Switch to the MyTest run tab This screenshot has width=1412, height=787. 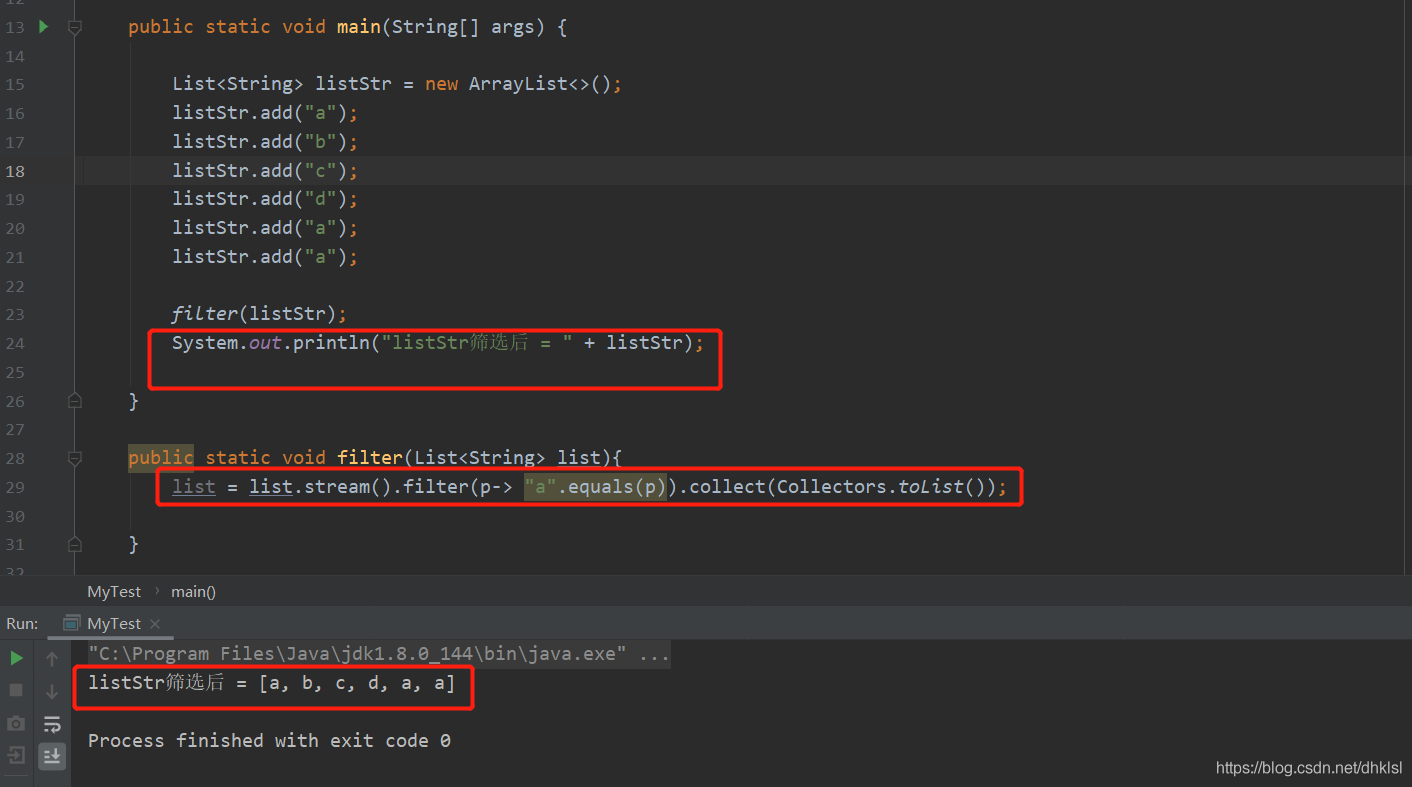click(x=113, y=623)
